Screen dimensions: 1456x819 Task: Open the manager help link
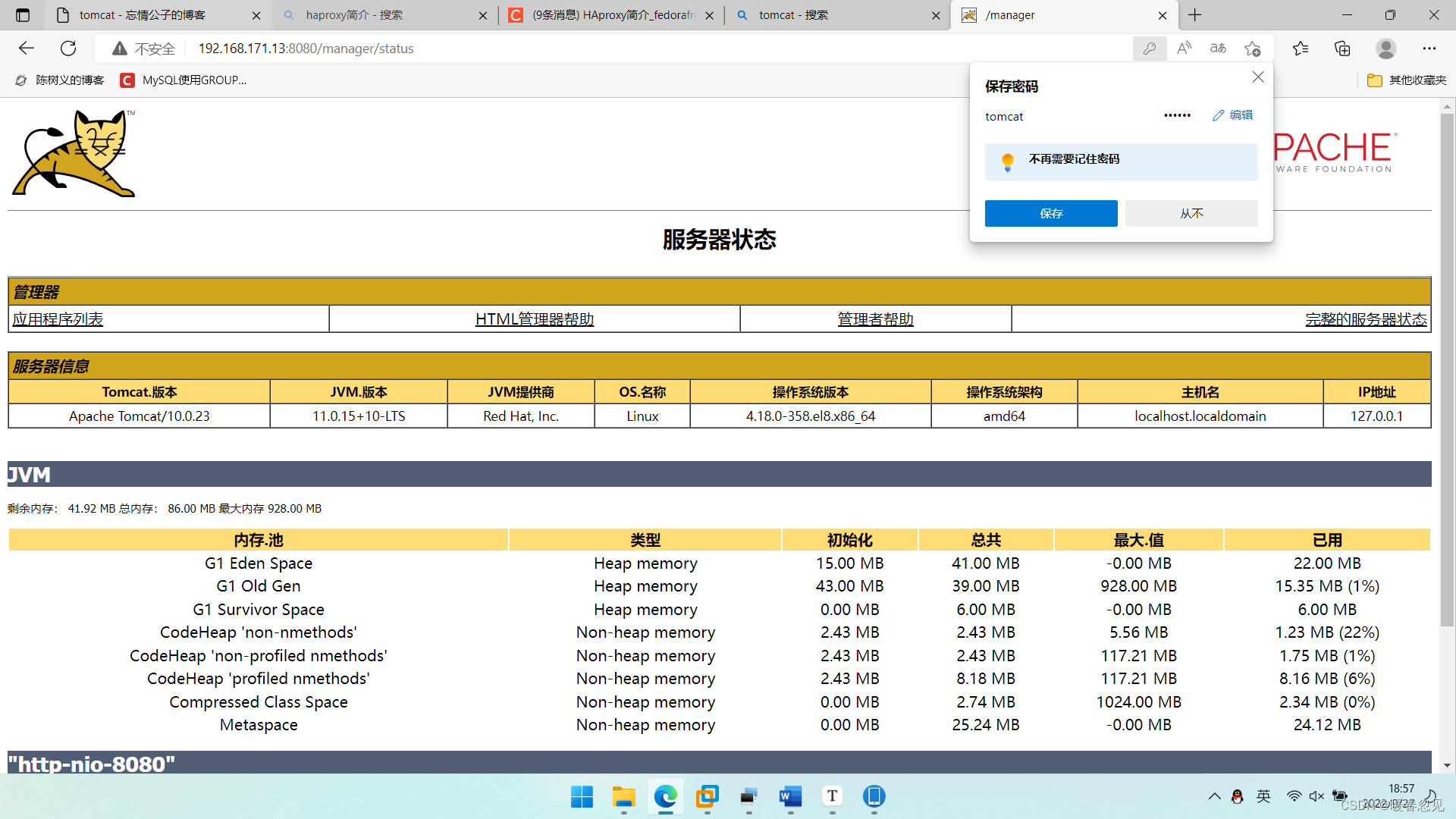click(875, 319)
